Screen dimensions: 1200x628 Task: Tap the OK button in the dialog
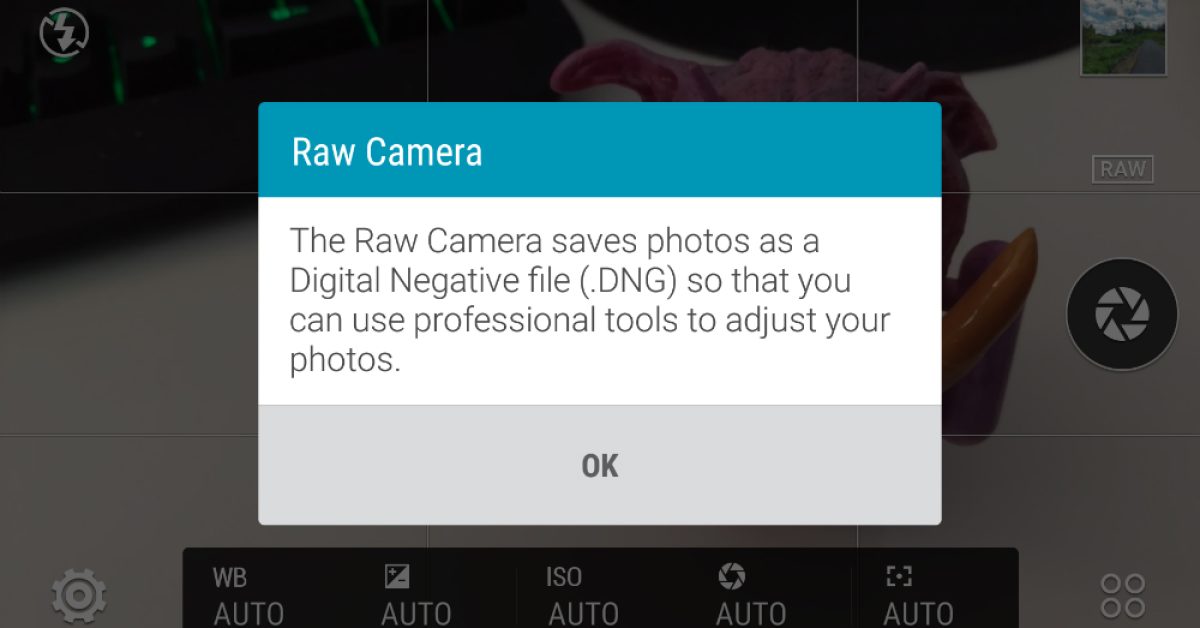(x=599, y=466)
